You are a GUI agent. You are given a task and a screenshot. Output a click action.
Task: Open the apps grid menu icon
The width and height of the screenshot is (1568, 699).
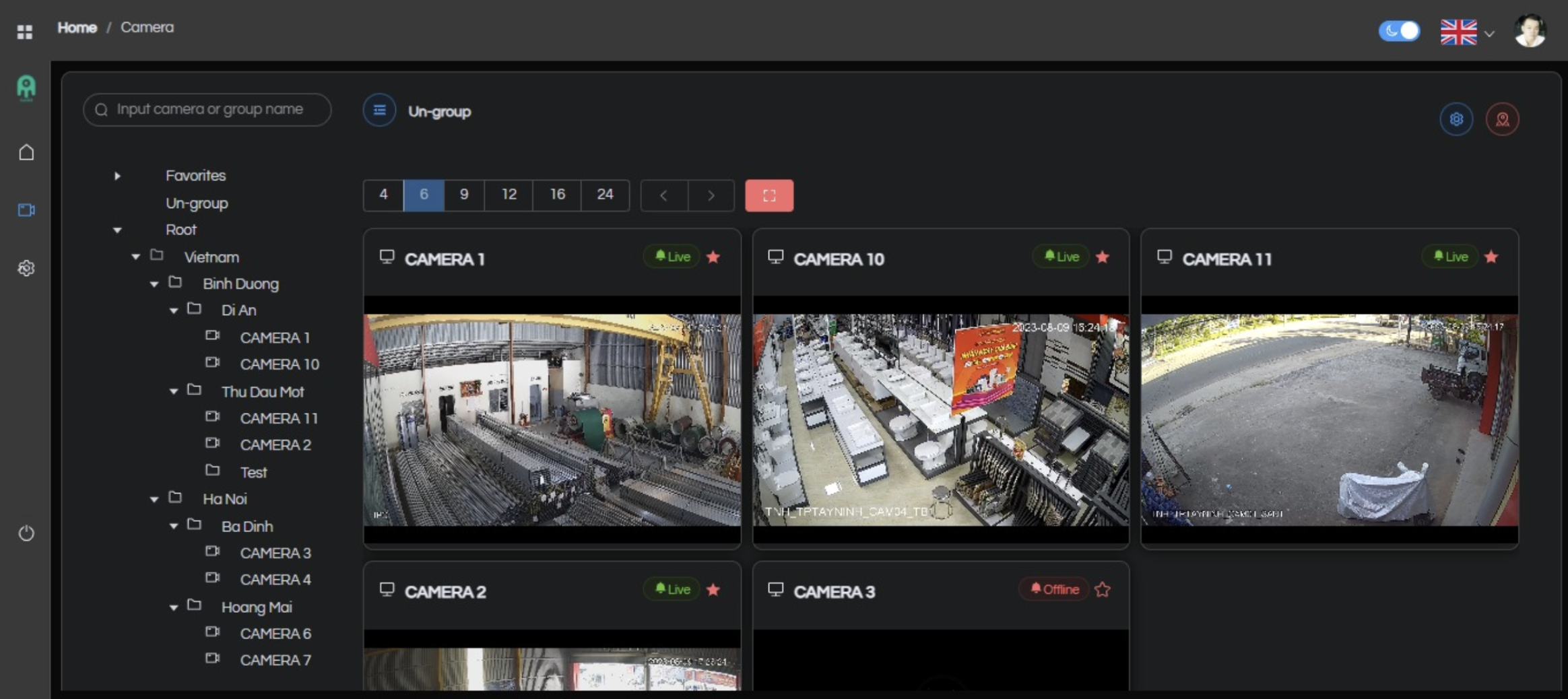[x=25, y=32]
